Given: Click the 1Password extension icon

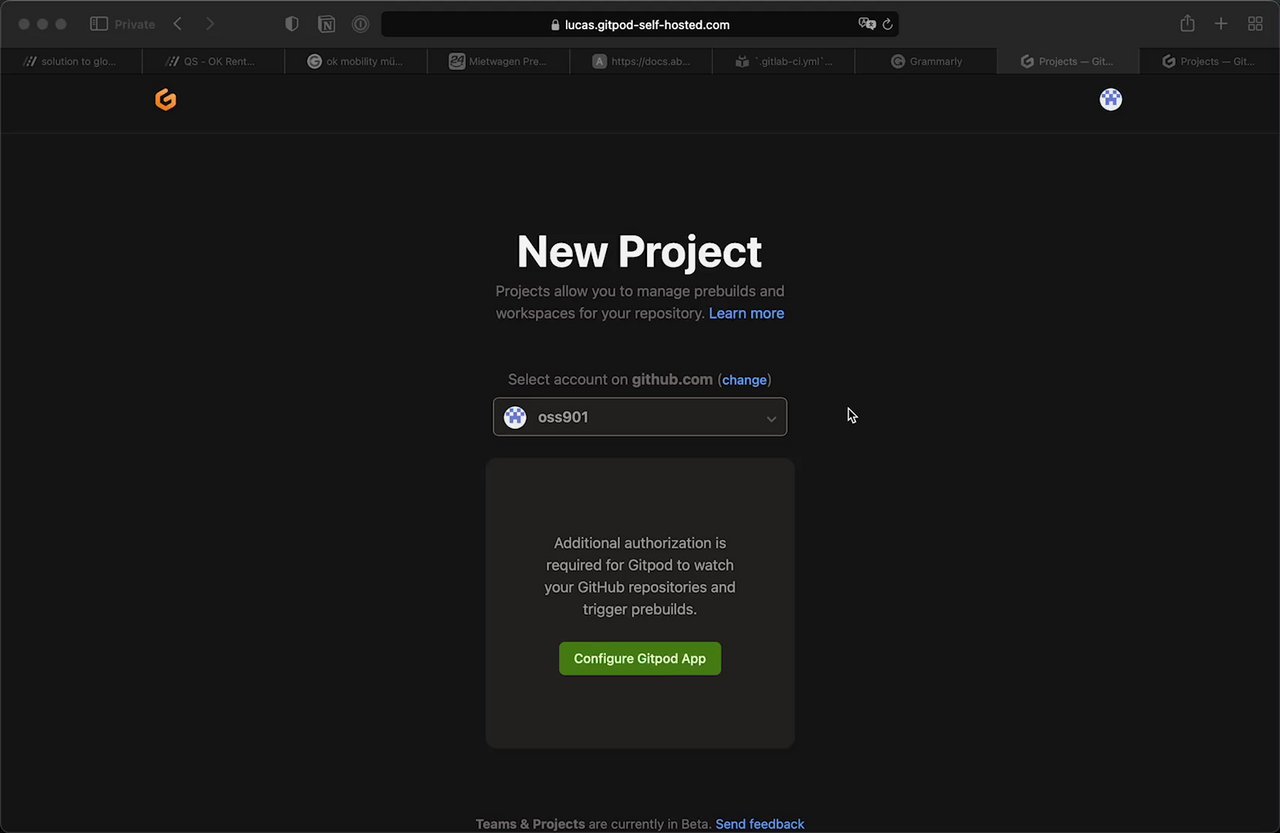Looking at the screenshot, I should [x=360, y=24].
